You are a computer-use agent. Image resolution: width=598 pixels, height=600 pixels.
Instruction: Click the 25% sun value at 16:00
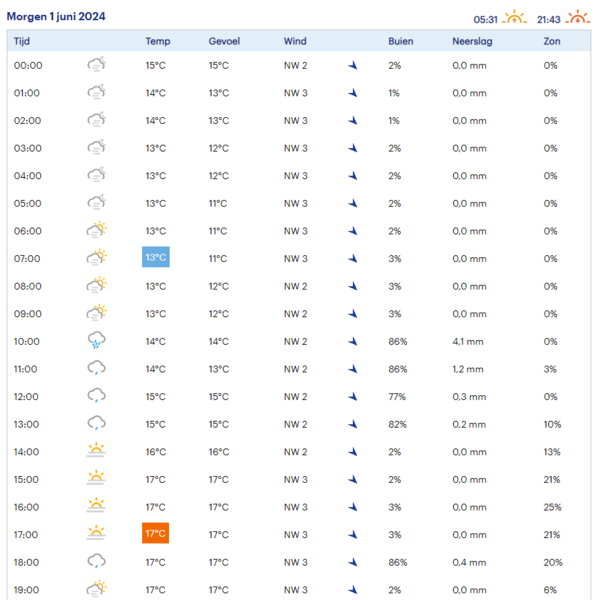(x=552, y=507)
